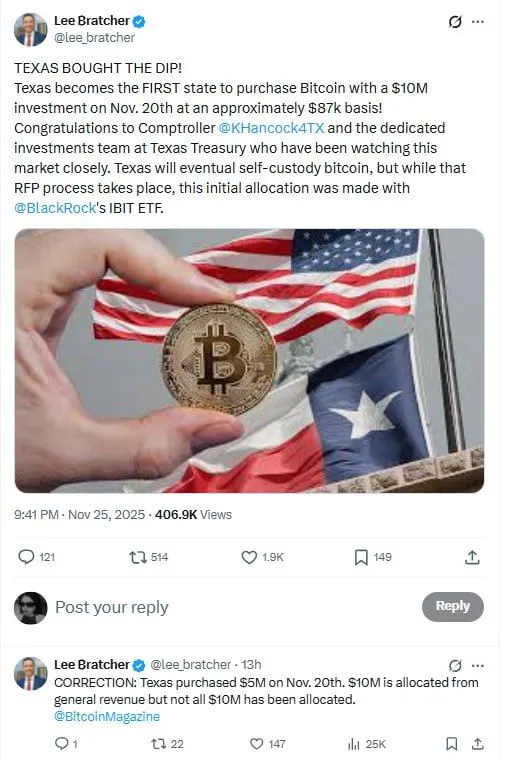Follow the @BitcoinMagazine mention link
Screen dimensions: 522x760
tap(107, 716)
